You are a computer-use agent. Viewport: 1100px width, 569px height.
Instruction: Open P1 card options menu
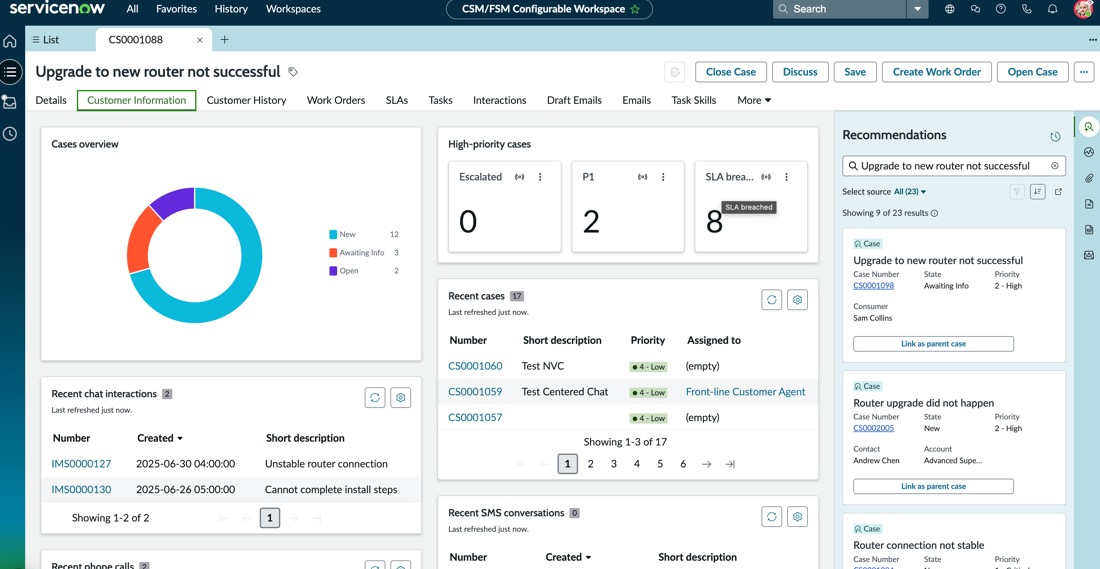(x=663, y=177)
